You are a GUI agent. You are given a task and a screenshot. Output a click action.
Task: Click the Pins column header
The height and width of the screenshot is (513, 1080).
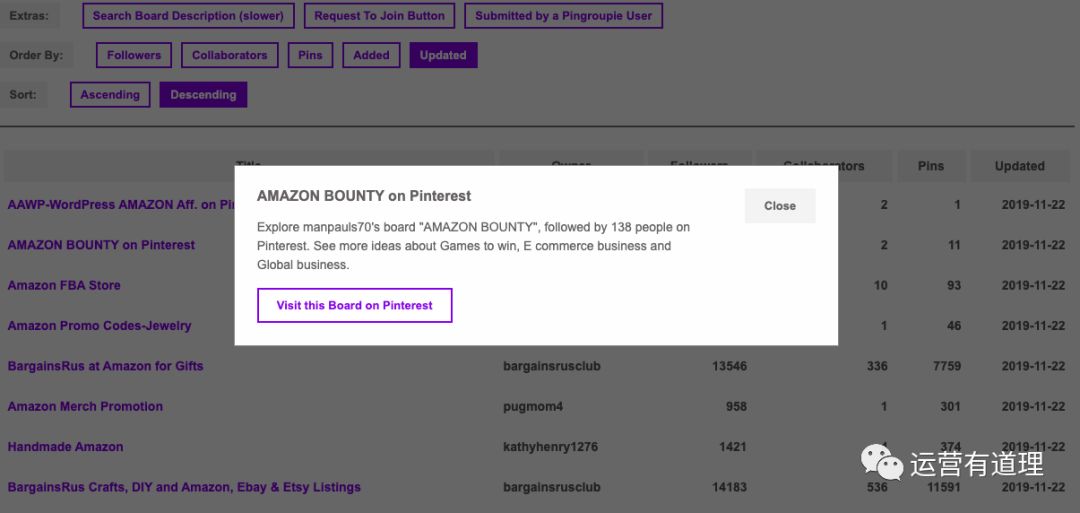(x=931, y=166)
